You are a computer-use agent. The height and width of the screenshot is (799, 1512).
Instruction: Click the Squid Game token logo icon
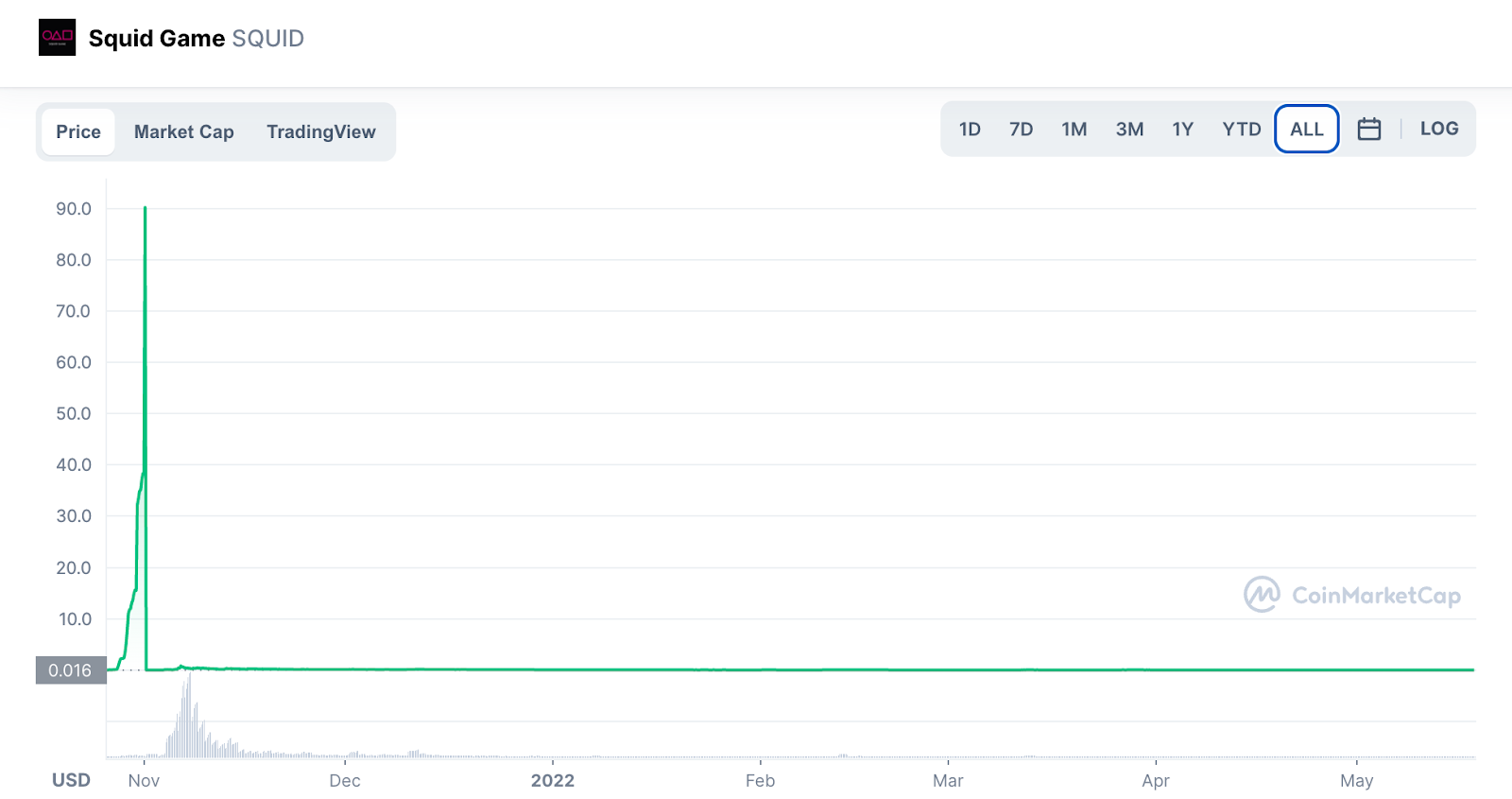57,38
